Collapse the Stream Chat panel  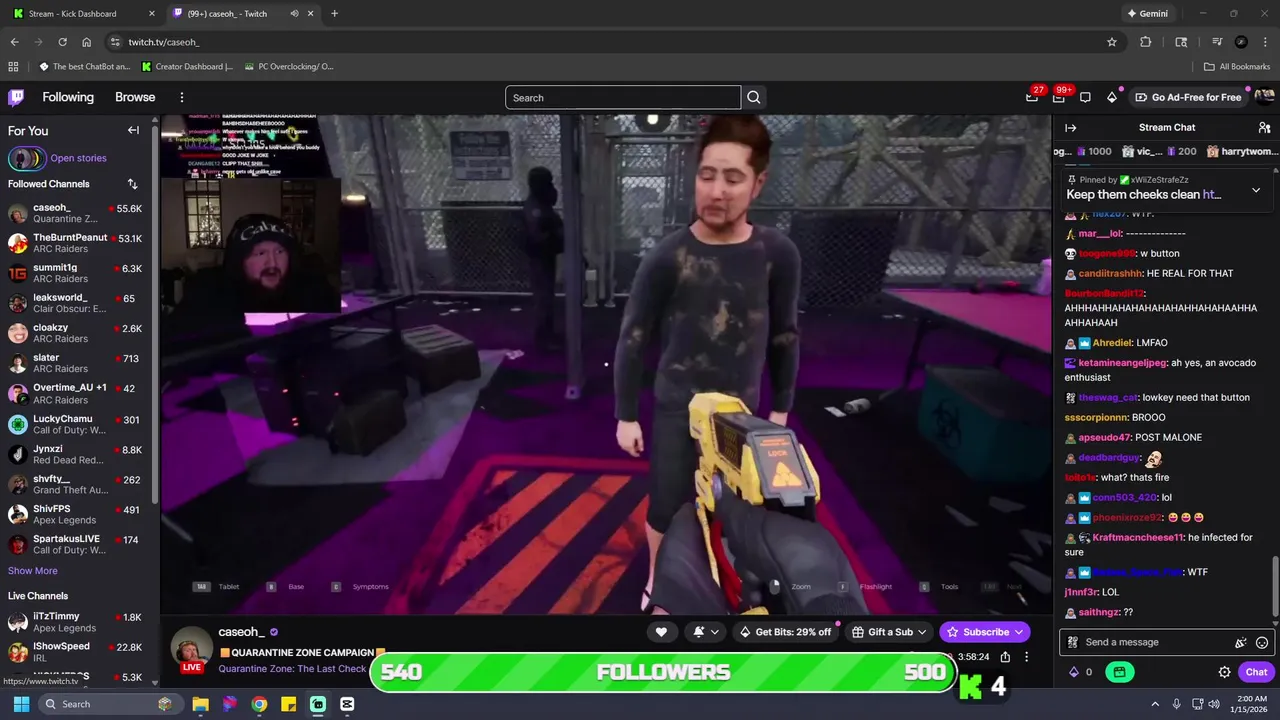pos(1070,128)
